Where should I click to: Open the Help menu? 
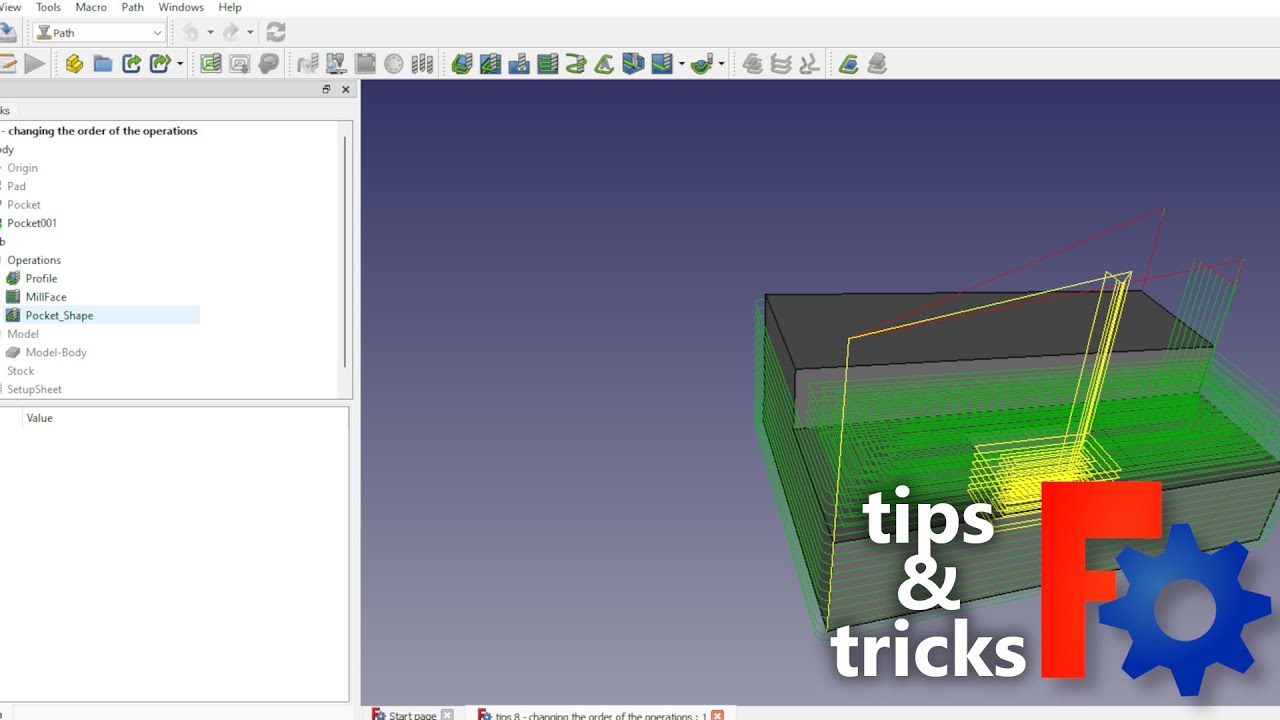230,7
